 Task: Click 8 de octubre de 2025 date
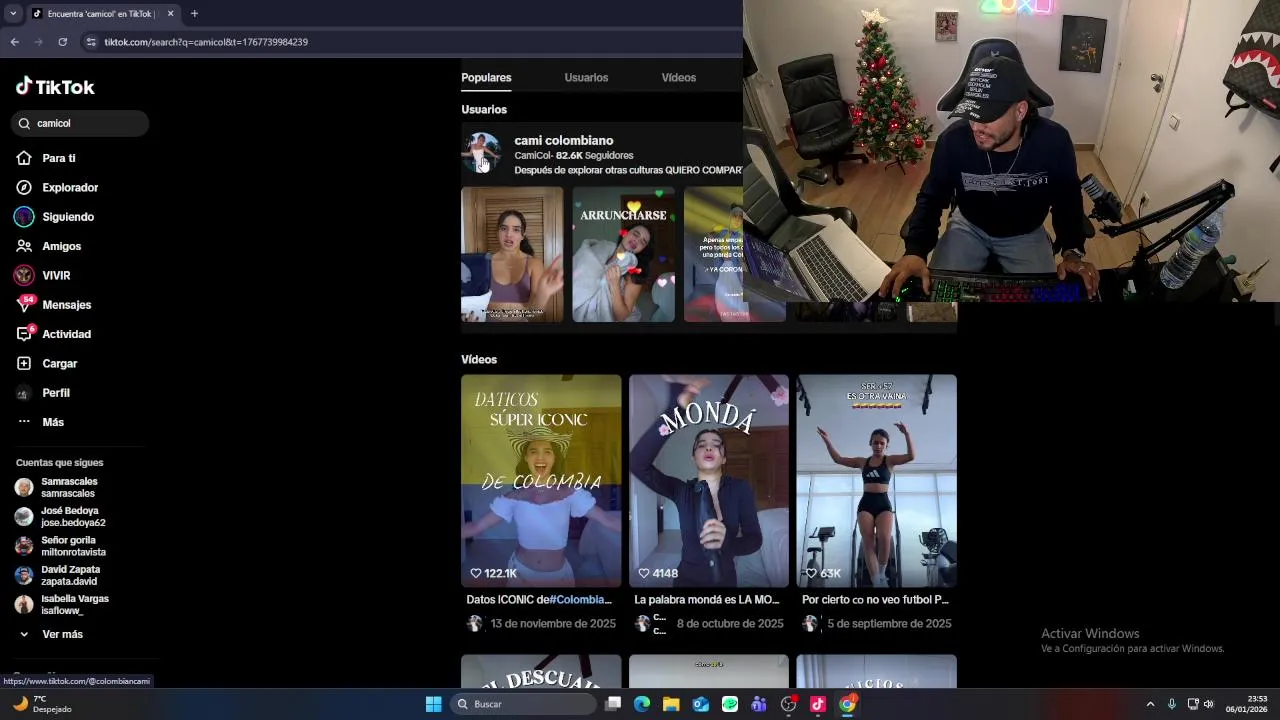coord(730,623)
